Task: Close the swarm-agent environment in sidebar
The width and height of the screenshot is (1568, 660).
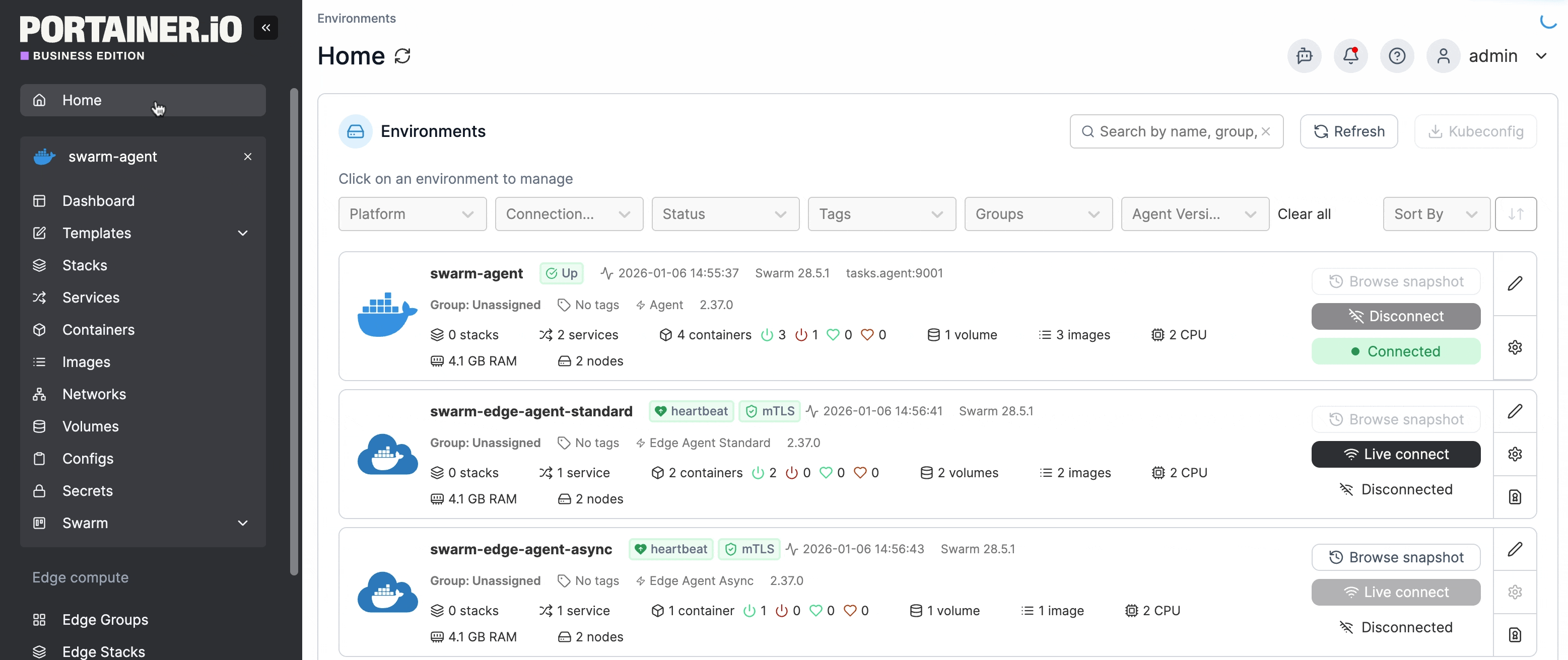Action: pos(248,157)
